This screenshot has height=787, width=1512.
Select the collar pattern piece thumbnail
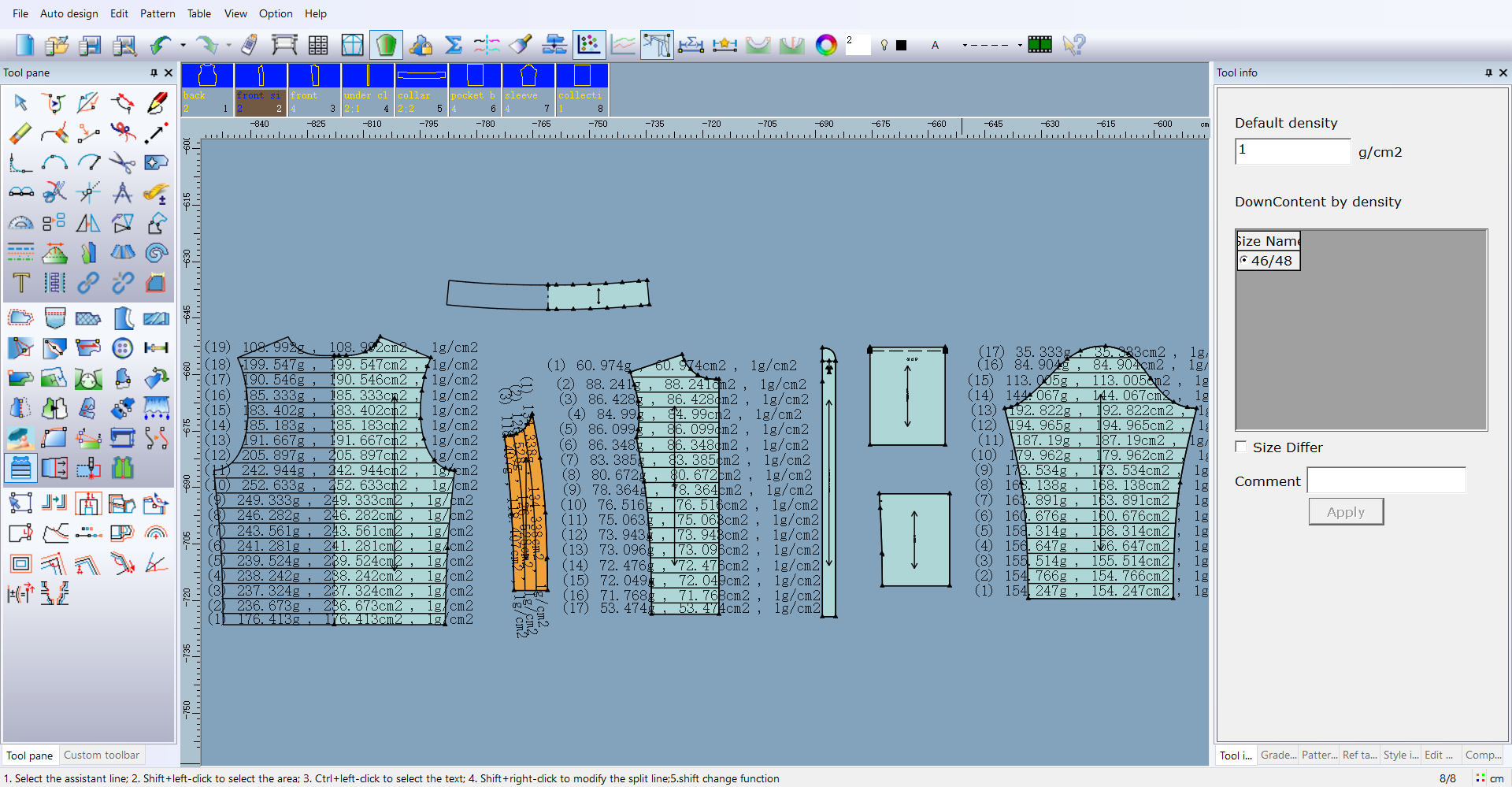(421, 90)
